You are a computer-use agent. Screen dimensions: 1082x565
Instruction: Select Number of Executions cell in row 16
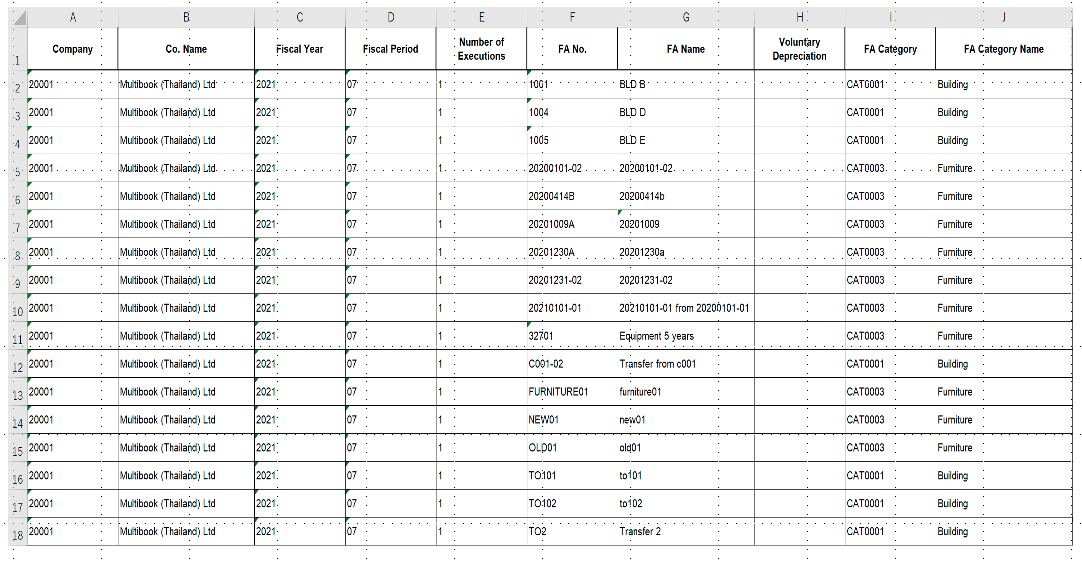pyautogui.click(x=482, y=475)
